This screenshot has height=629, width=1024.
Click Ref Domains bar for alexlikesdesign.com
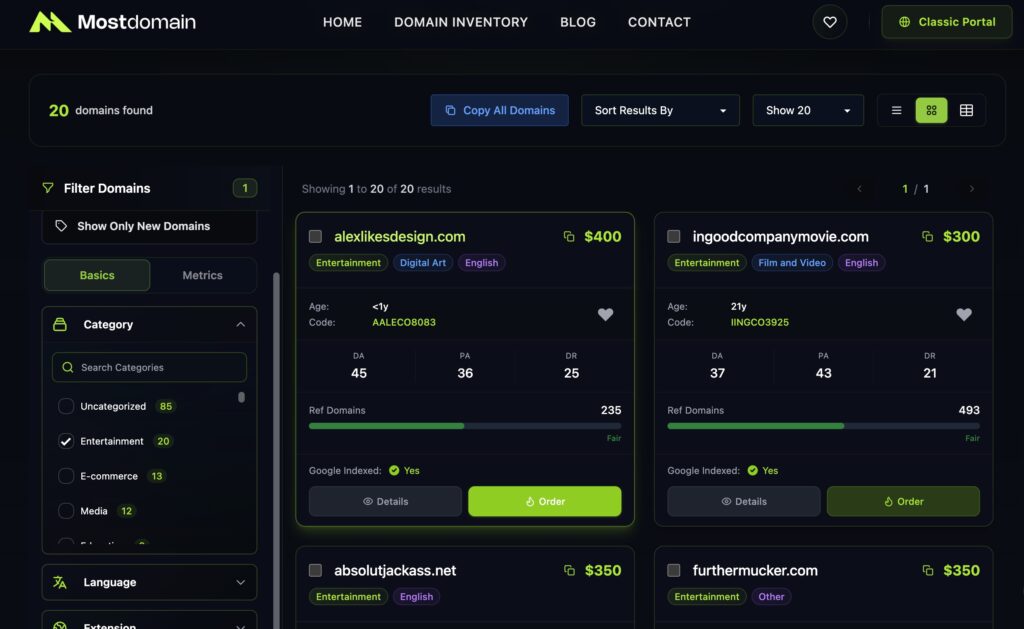tap(465, 426)
